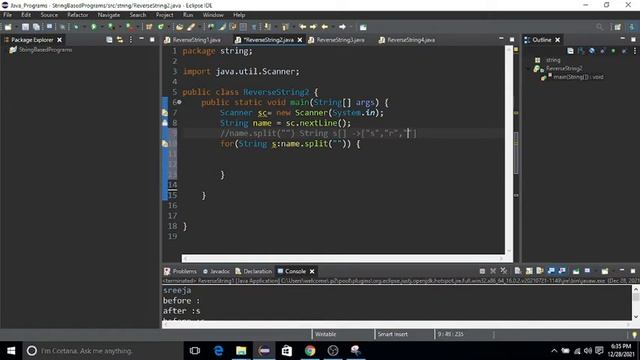The width and height of the screenshot is (640, 360).
Task: Click the Windows Start button
Action: (11, 351)
